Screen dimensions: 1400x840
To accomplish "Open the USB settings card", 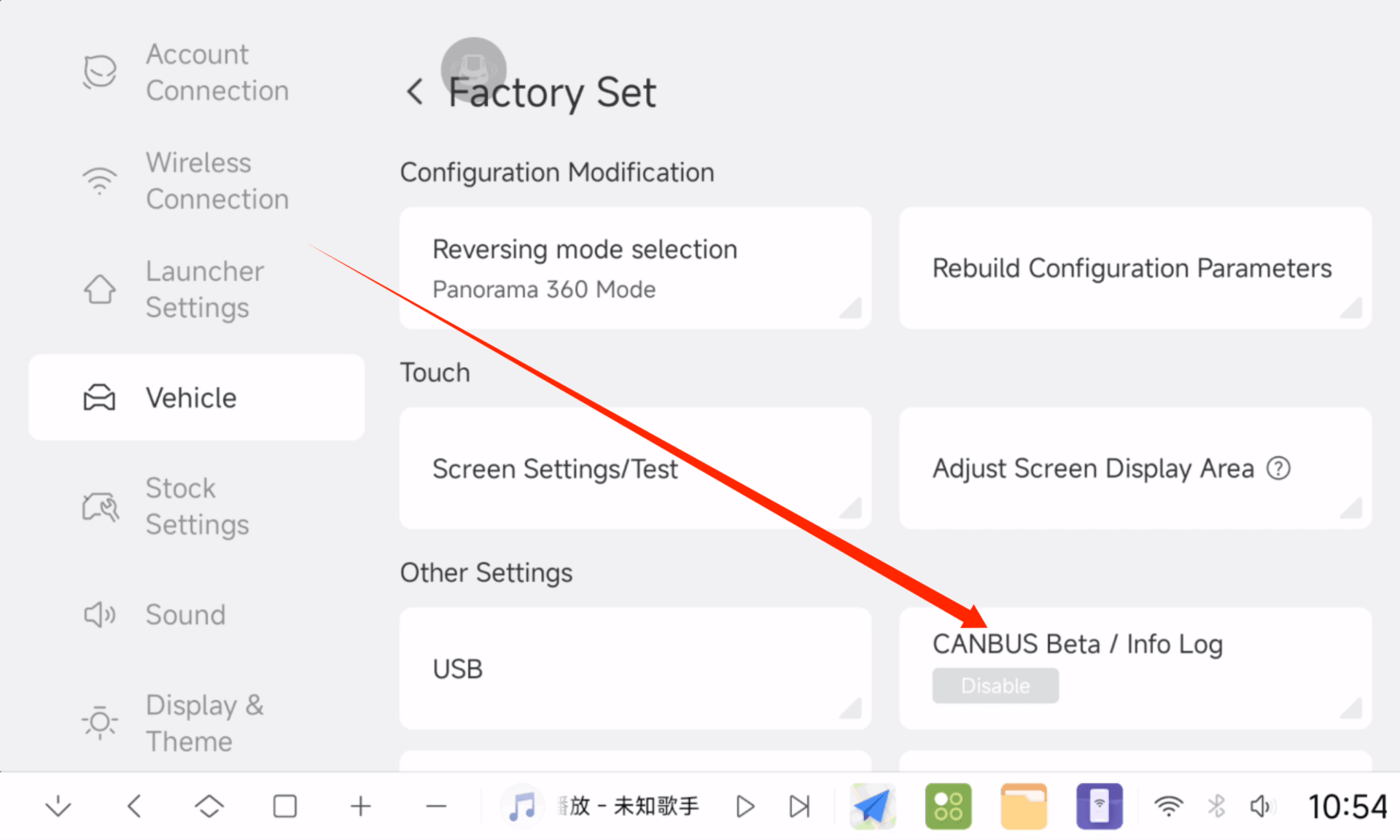I will coord(634,669).
